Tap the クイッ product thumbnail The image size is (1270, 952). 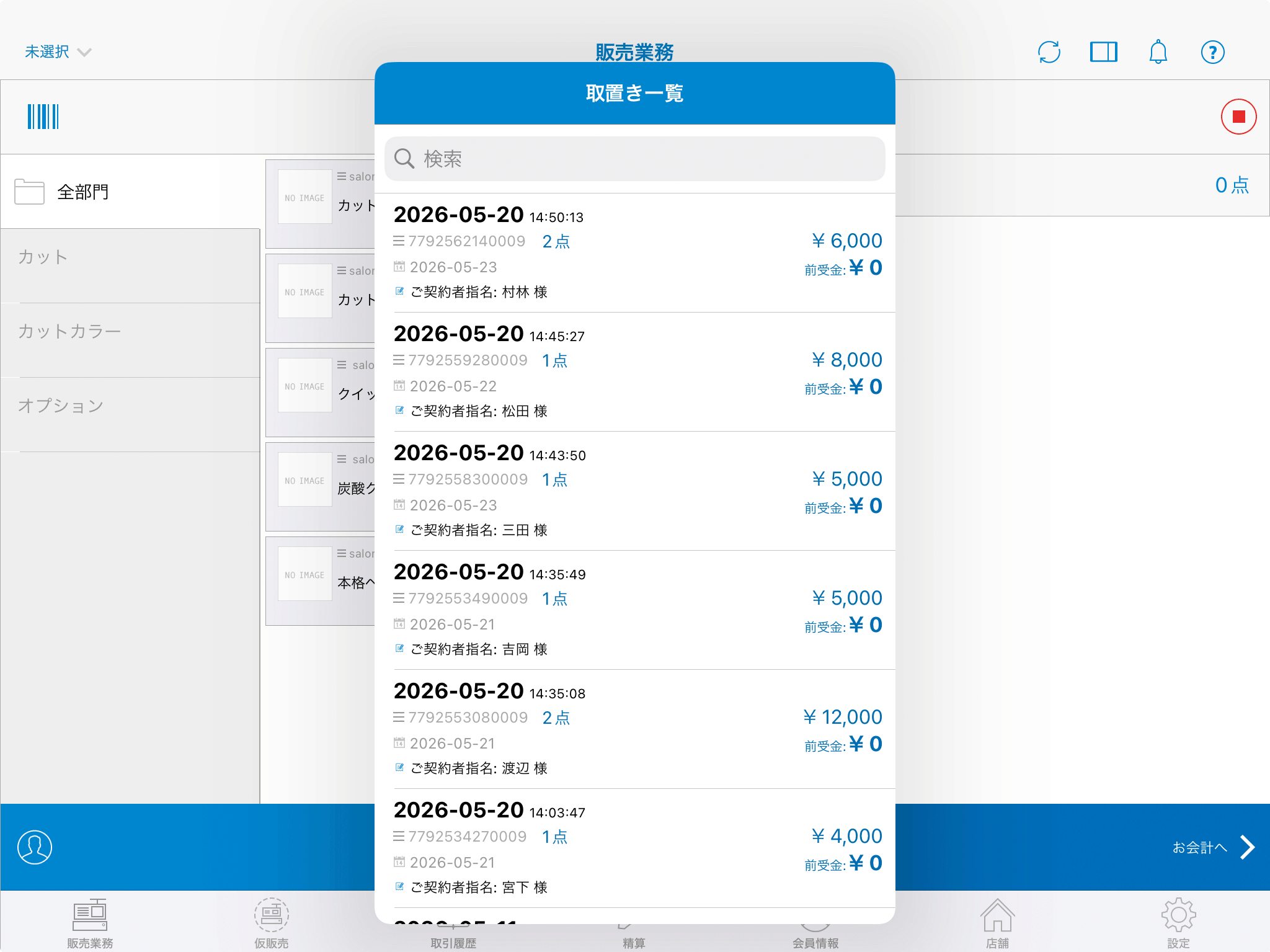tap(304, 385)
